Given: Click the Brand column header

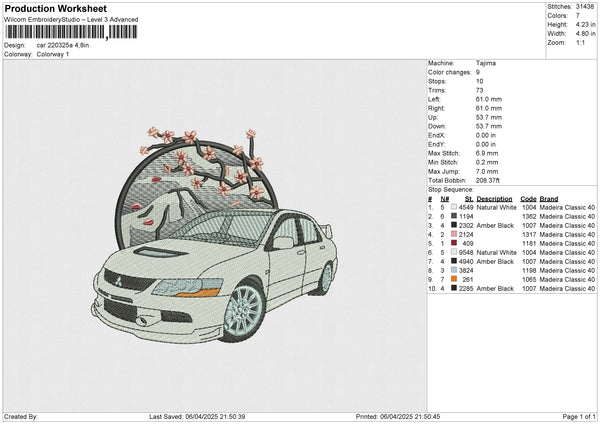Looking at the screenshot, I should click(549, 199).
